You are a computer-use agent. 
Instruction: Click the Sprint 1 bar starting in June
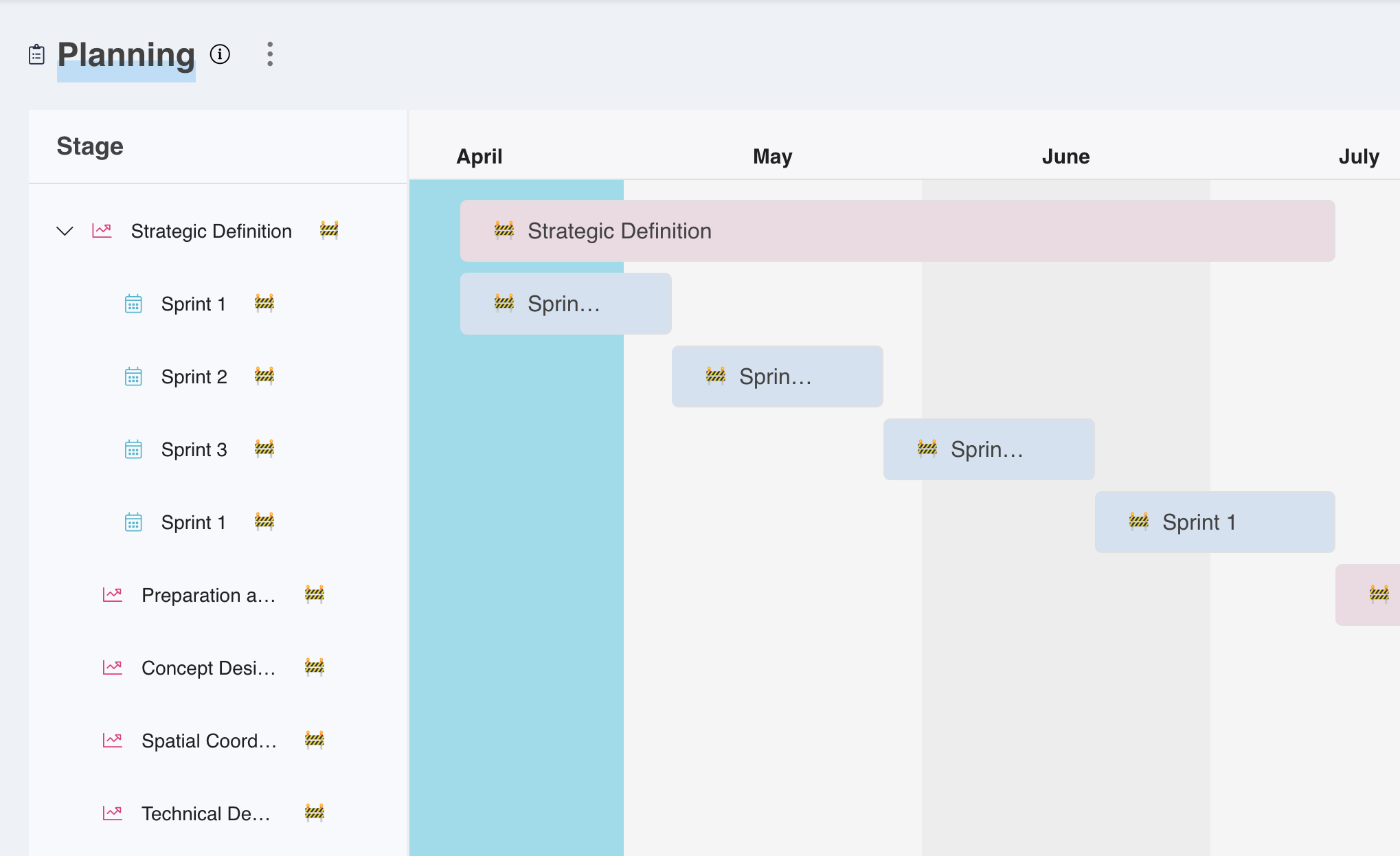[x=1215, y=522]
